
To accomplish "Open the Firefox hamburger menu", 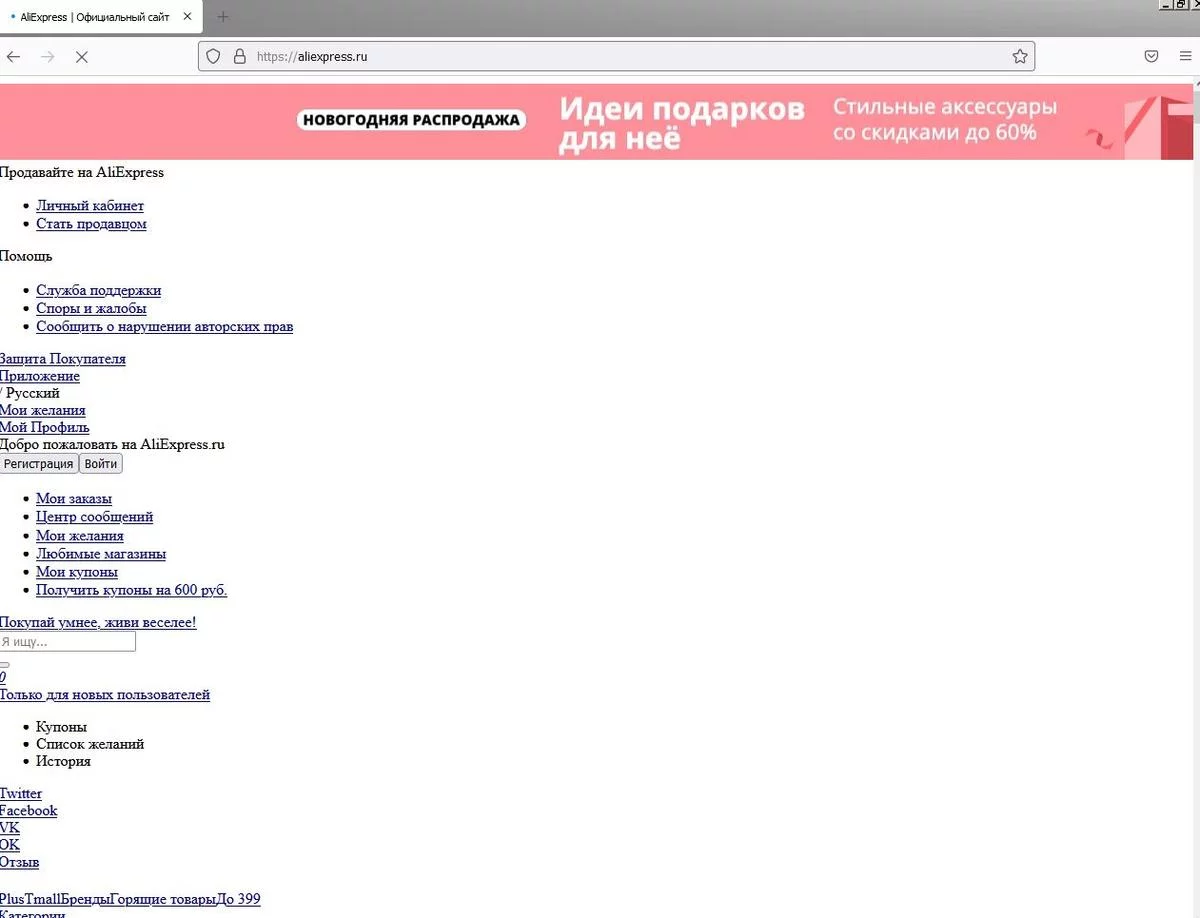I will click(x=1186, y=57).
